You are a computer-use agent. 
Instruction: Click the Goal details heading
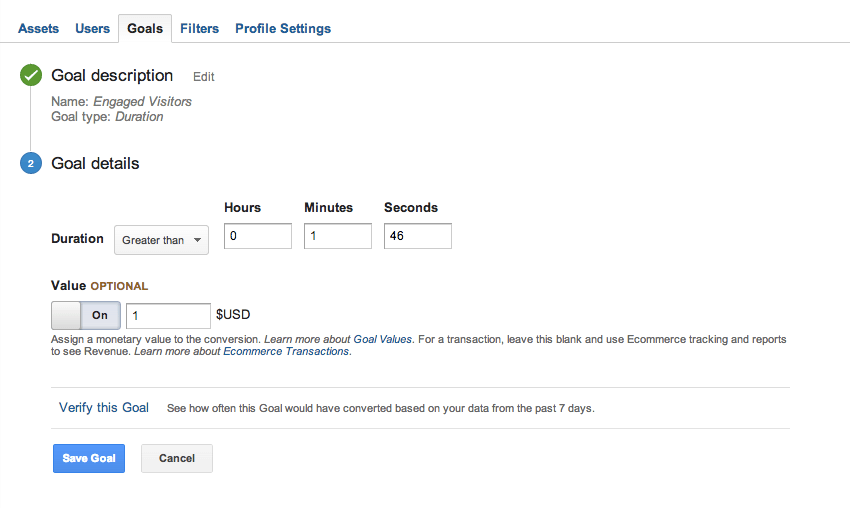(x=95, y=163)
